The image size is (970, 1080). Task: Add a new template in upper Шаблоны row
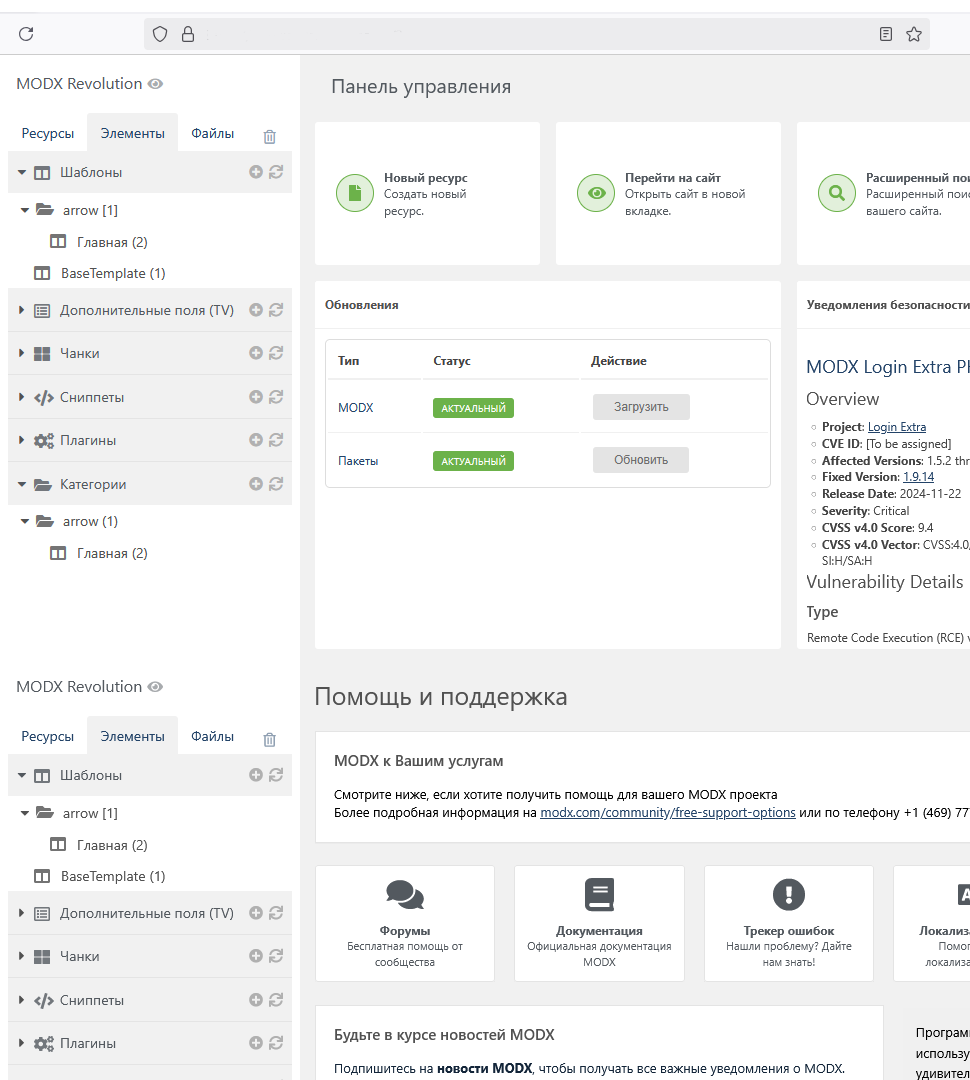pyautogui.click(x=256, y=172)
